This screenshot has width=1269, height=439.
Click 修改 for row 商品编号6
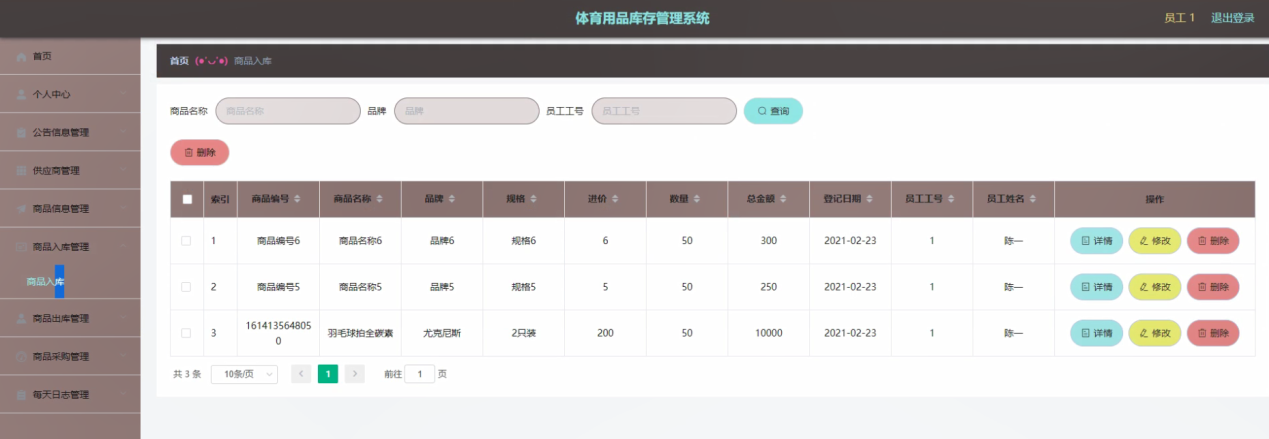1155,241
